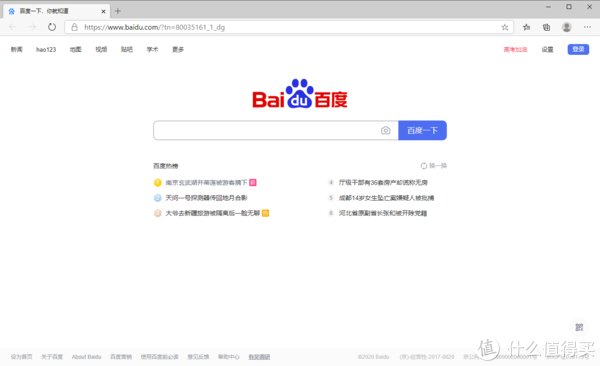Click footer link 百度营销
Screen dimensions: 600x366
pos(121,357)
